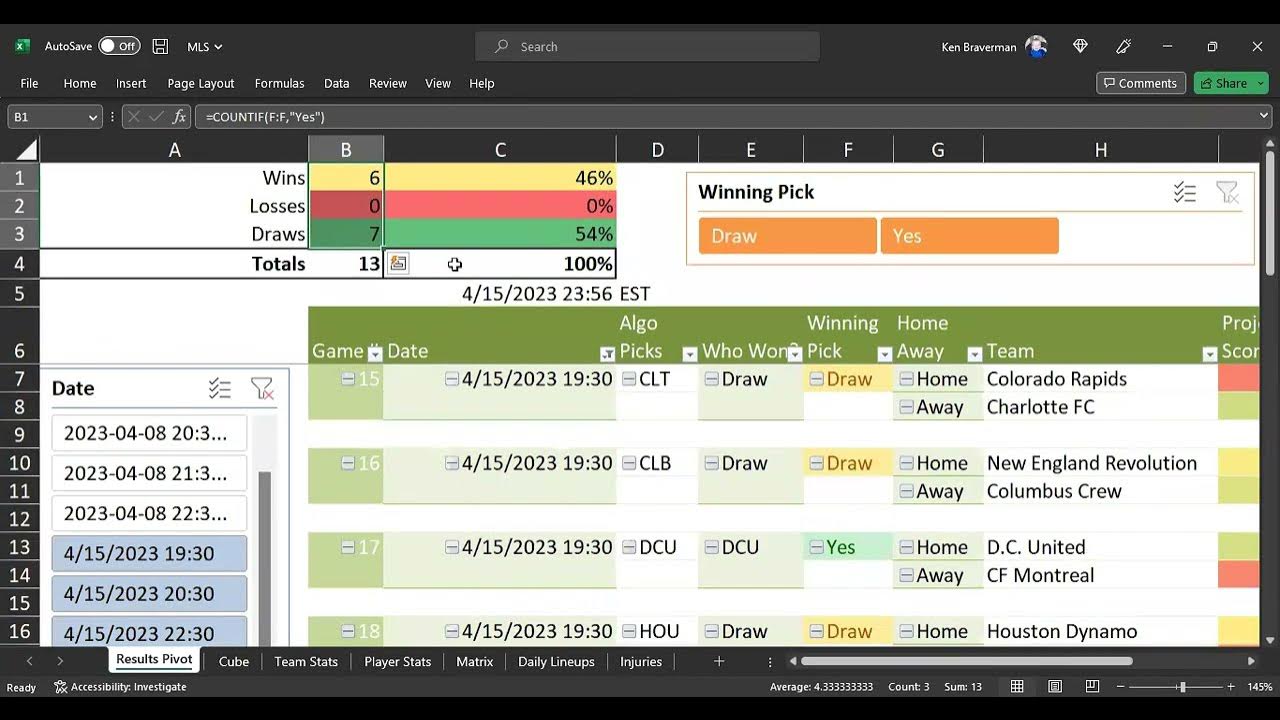
Task: Select 4/15/2023 19:30 in Date slicer
Action: point(149,553)
